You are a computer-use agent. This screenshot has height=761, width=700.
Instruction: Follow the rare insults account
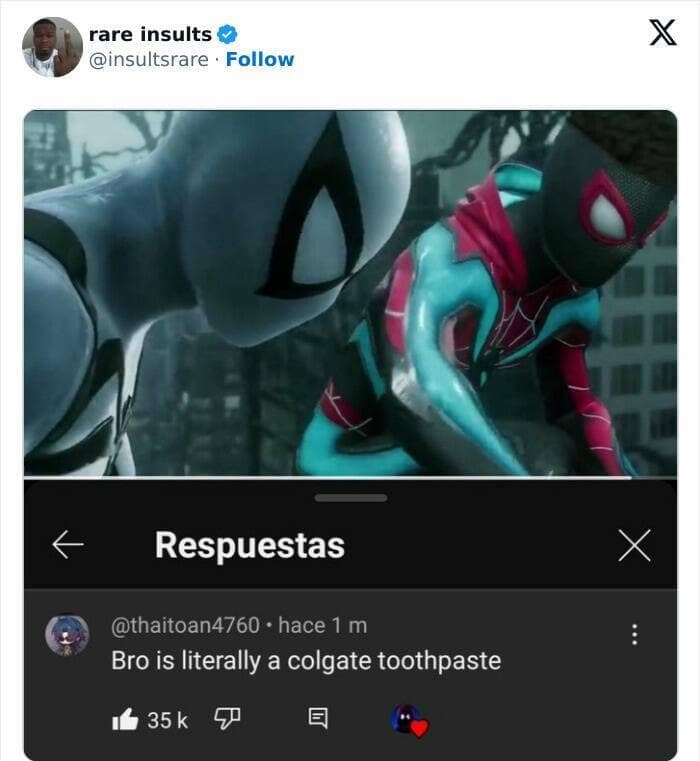click(260, 59)
